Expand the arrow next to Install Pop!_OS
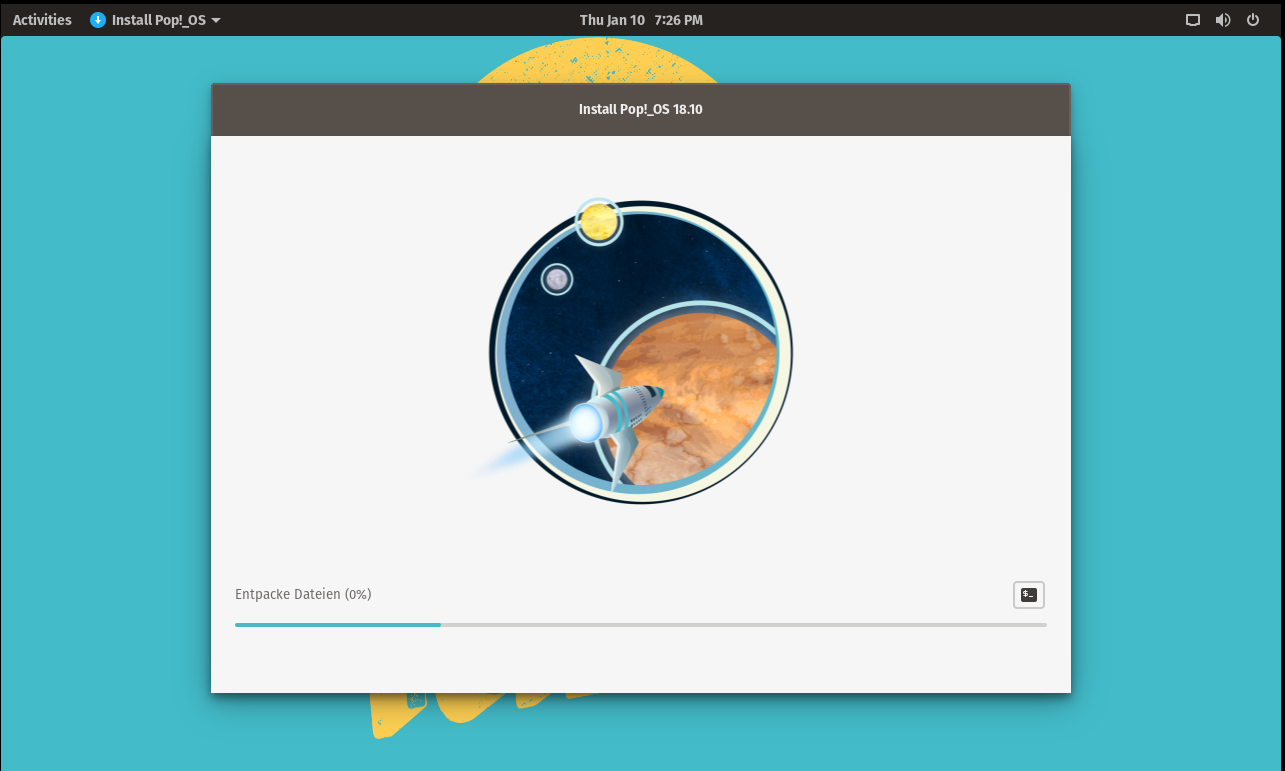Viewport: 1285px width, 771px height. point(216,20)
